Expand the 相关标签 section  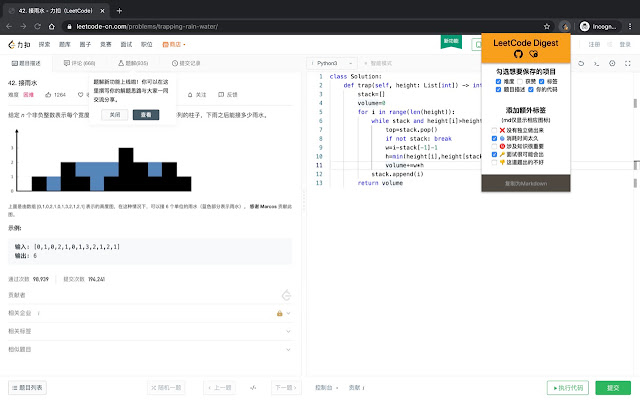pos(288,331)
